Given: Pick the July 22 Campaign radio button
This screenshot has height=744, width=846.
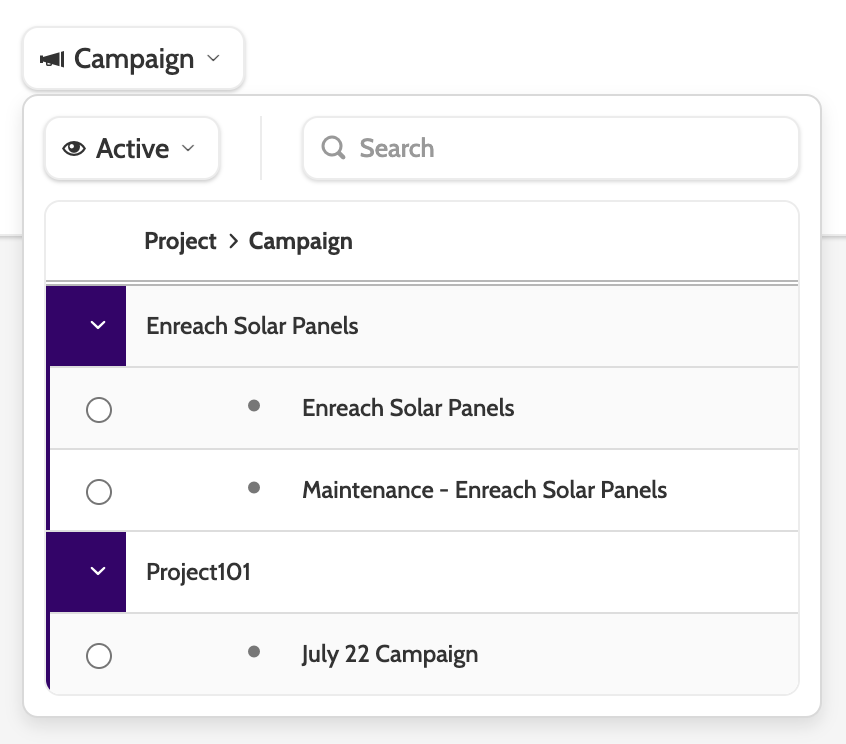Looking at the screenshot, I should pos(99,656).
